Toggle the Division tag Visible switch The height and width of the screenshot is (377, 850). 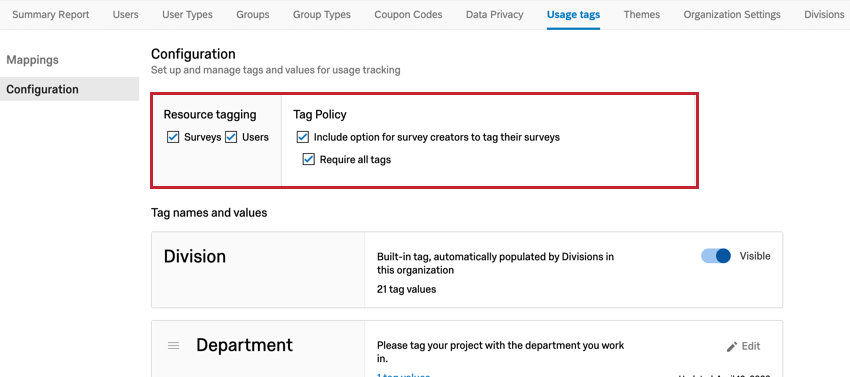coord(716,256)
